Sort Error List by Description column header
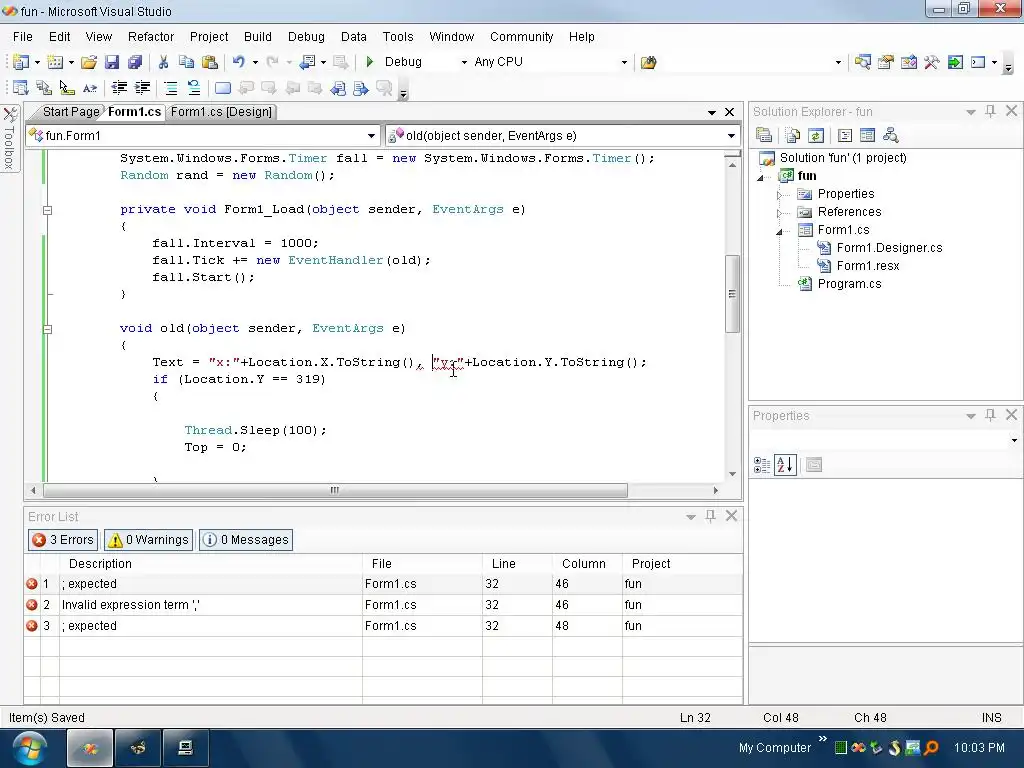 pos(210,564)
